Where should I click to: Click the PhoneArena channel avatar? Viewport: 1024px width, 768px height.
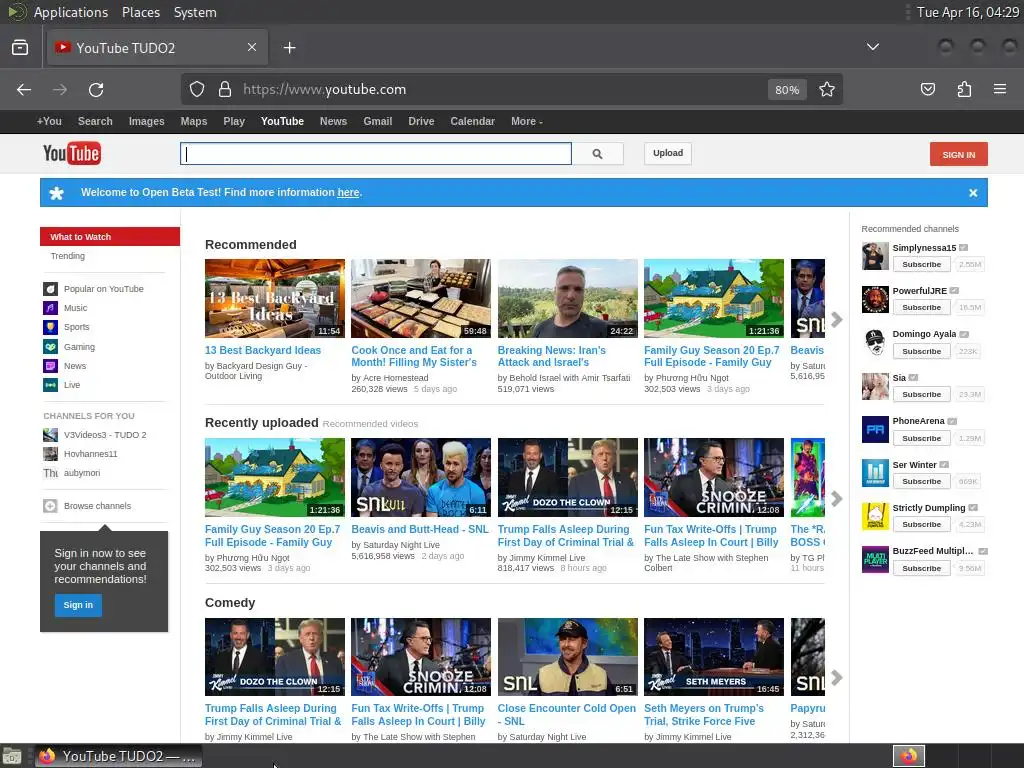pos(875,430)
